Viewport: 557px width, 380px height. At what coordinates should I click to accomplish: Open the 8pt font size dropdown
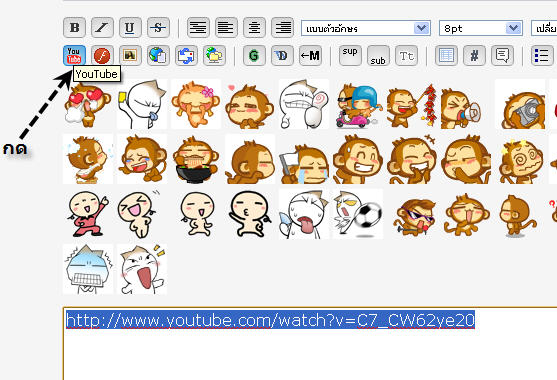pyautogui.click(x=481, y=28)
